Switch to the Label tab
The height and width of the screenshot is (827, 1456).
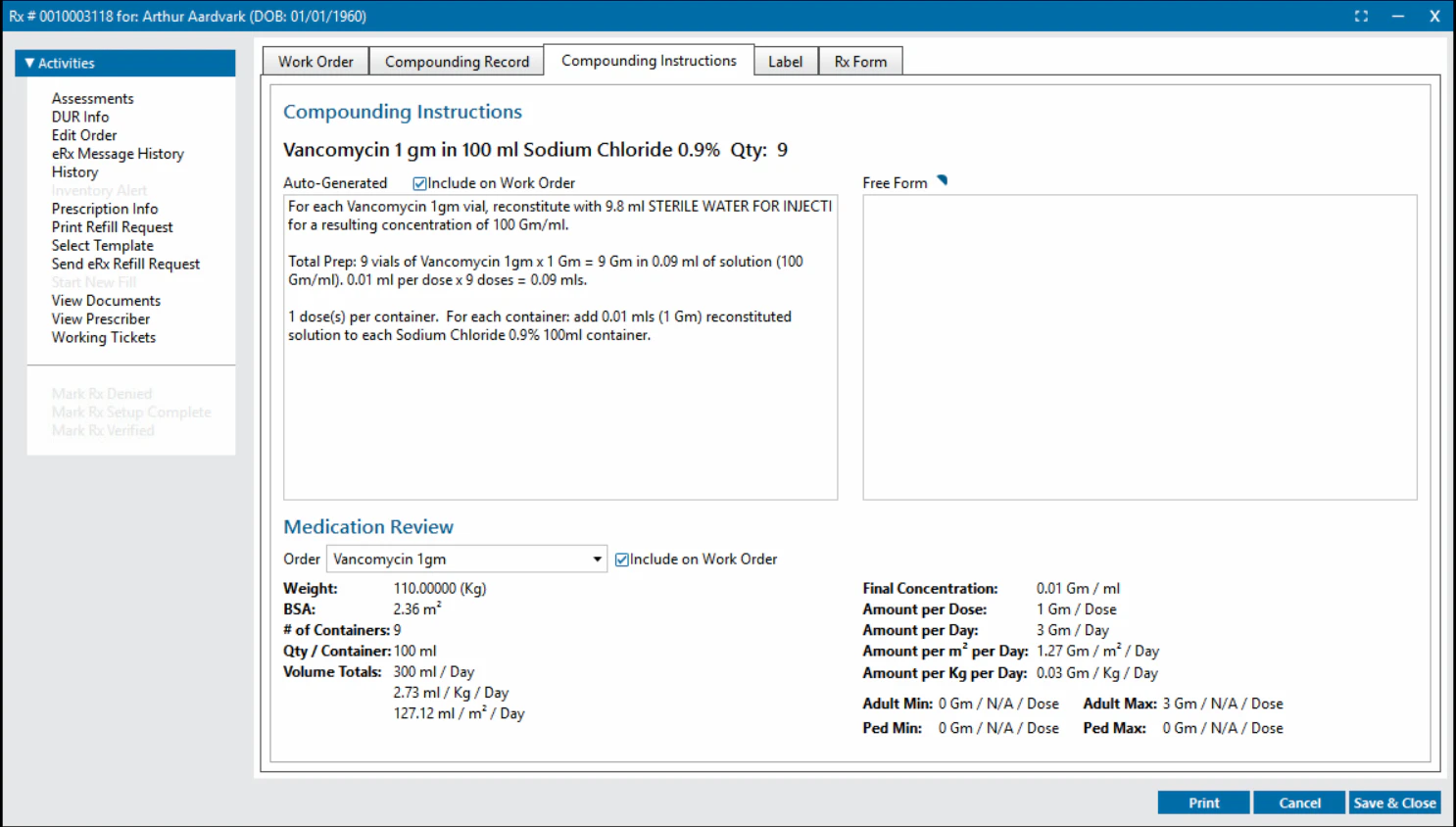(785, 61)
